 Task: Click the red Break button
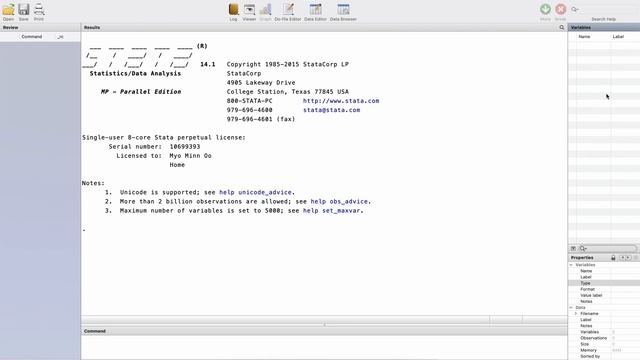click(560, 9)
